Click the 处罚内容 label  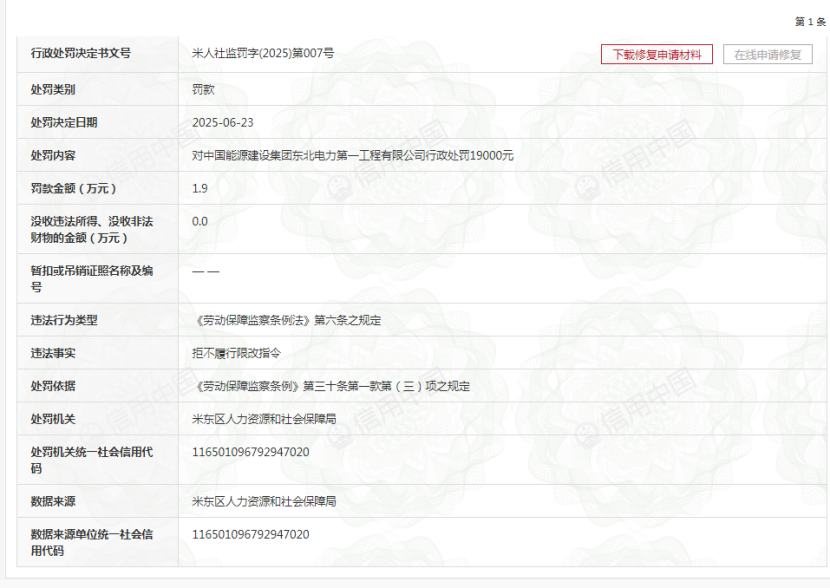(53, 156)
